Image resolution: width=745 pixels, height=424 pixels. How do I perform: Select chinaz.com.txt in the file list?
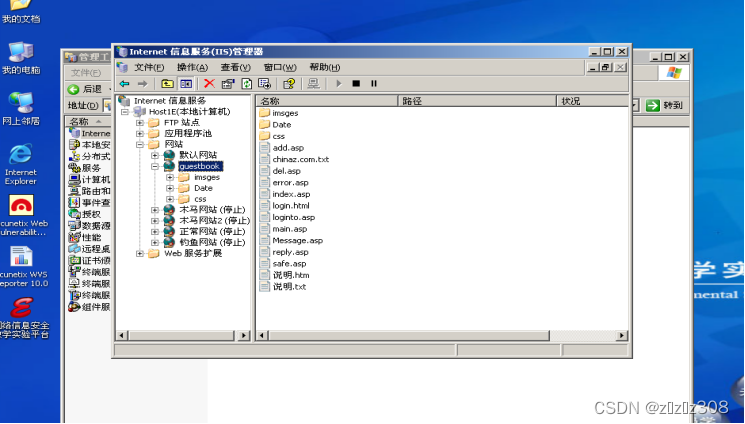[x=300, y=159]
